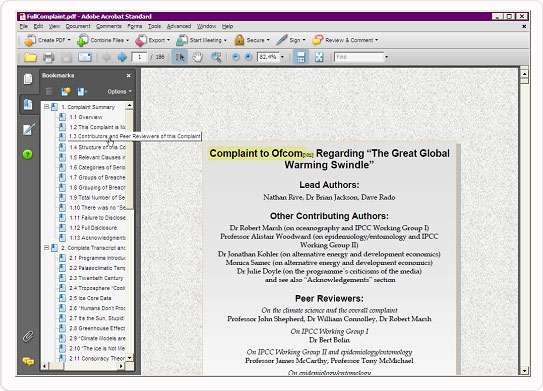This screenshot has width=543, height=391.
Task: Click the zoom in plus button
Action: (x=248, y=57)
